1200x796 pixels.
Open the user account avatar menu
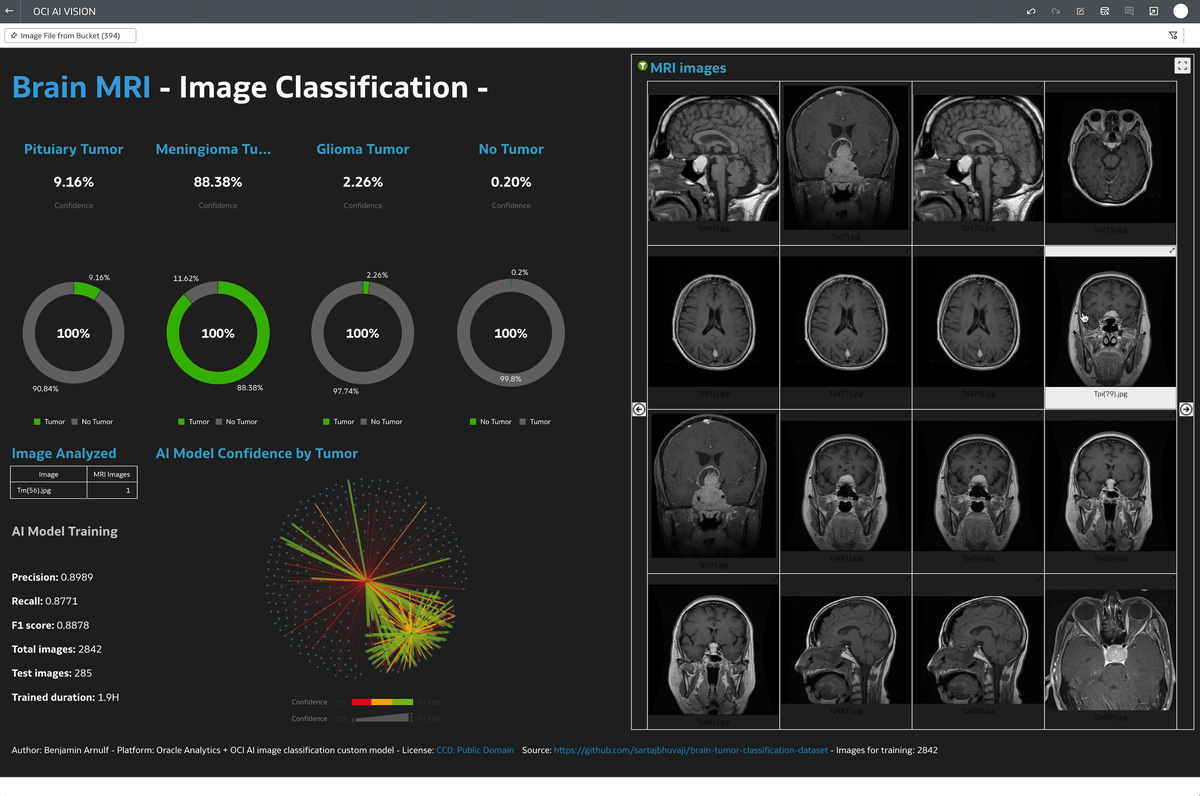1181,11
